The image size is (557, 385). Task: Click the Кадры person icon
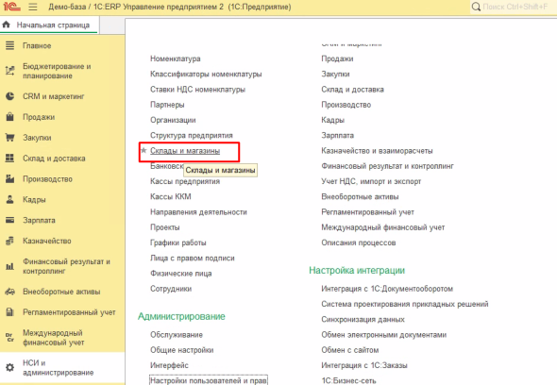click(10, 199)
